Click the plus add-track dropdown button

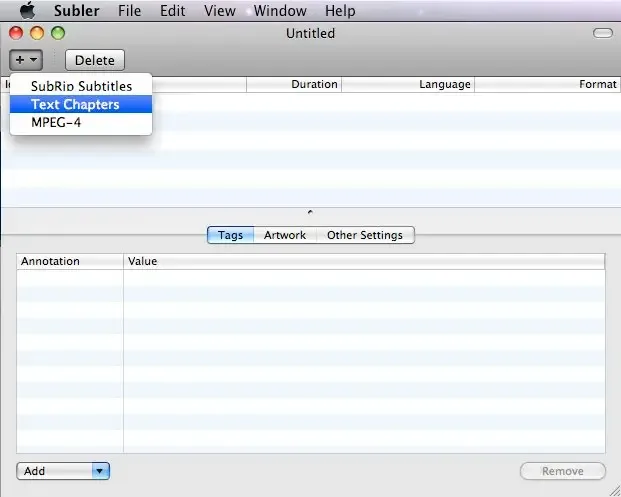pyautogui.click(x=26, y=60)
